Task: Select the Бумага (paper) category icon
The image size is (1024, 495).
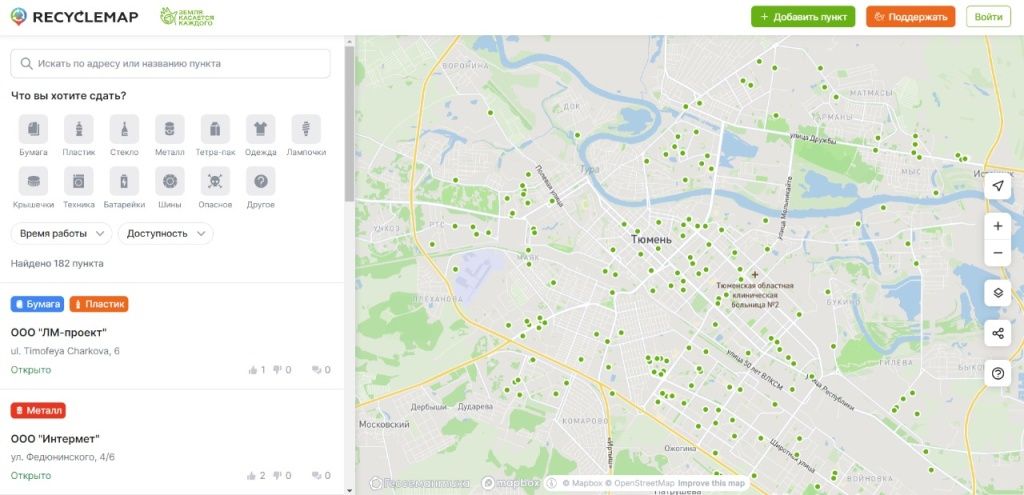Action: pyautogui.click(x=34, y=129)
